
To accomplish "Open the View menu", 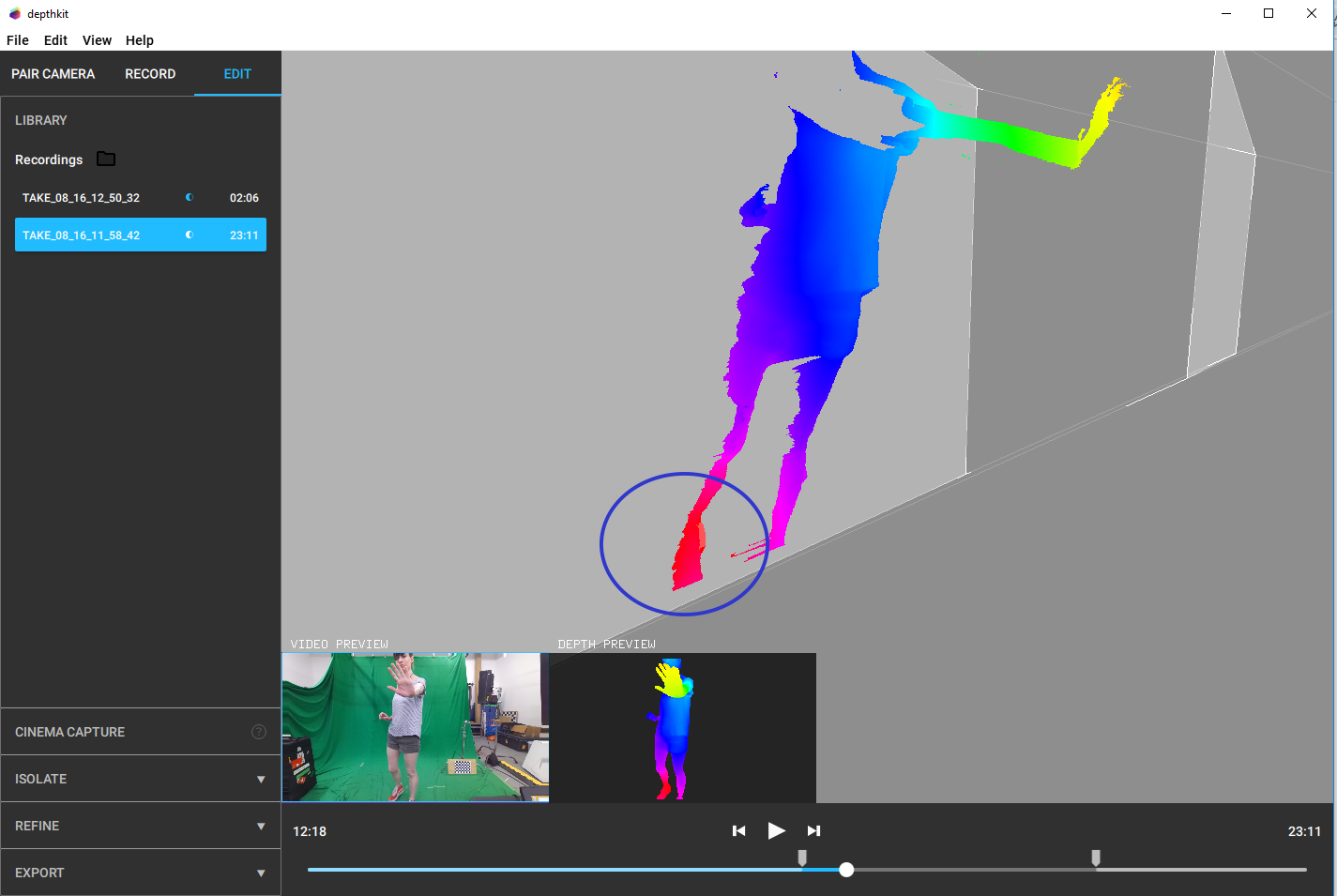I will [97, 40].
